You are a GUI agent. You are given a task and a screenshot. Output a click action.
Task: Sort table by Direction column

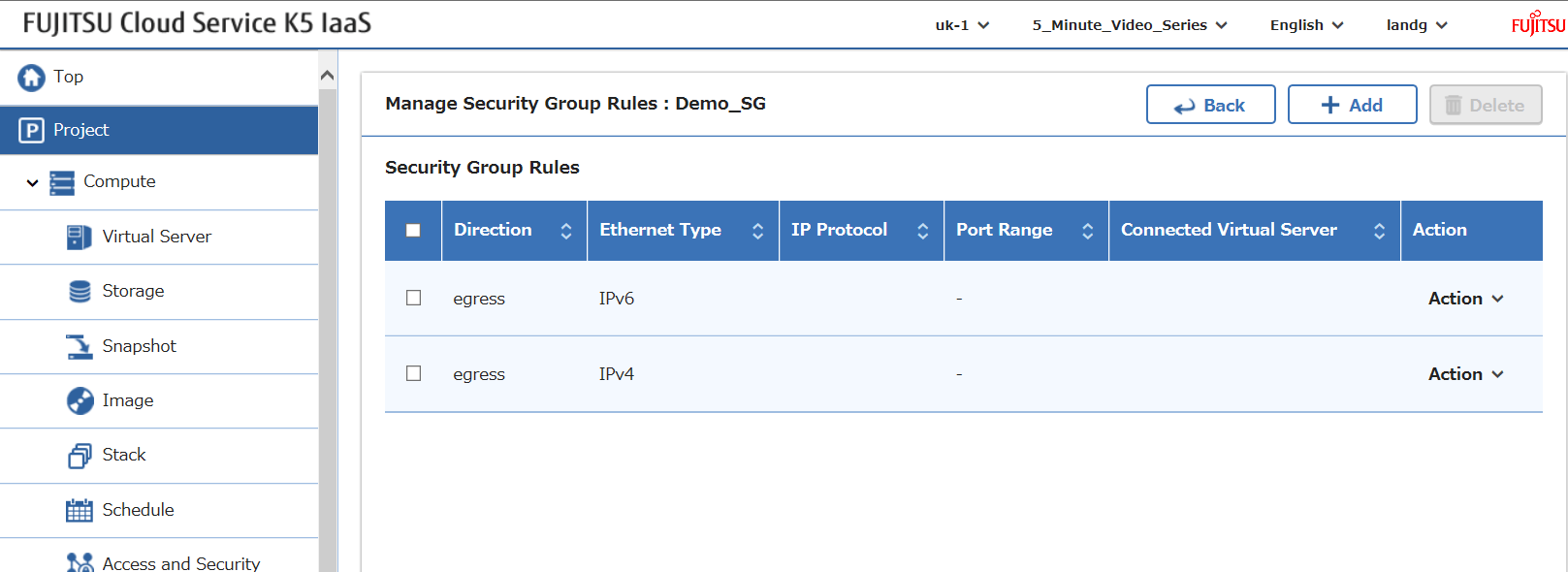click(565, 231)
